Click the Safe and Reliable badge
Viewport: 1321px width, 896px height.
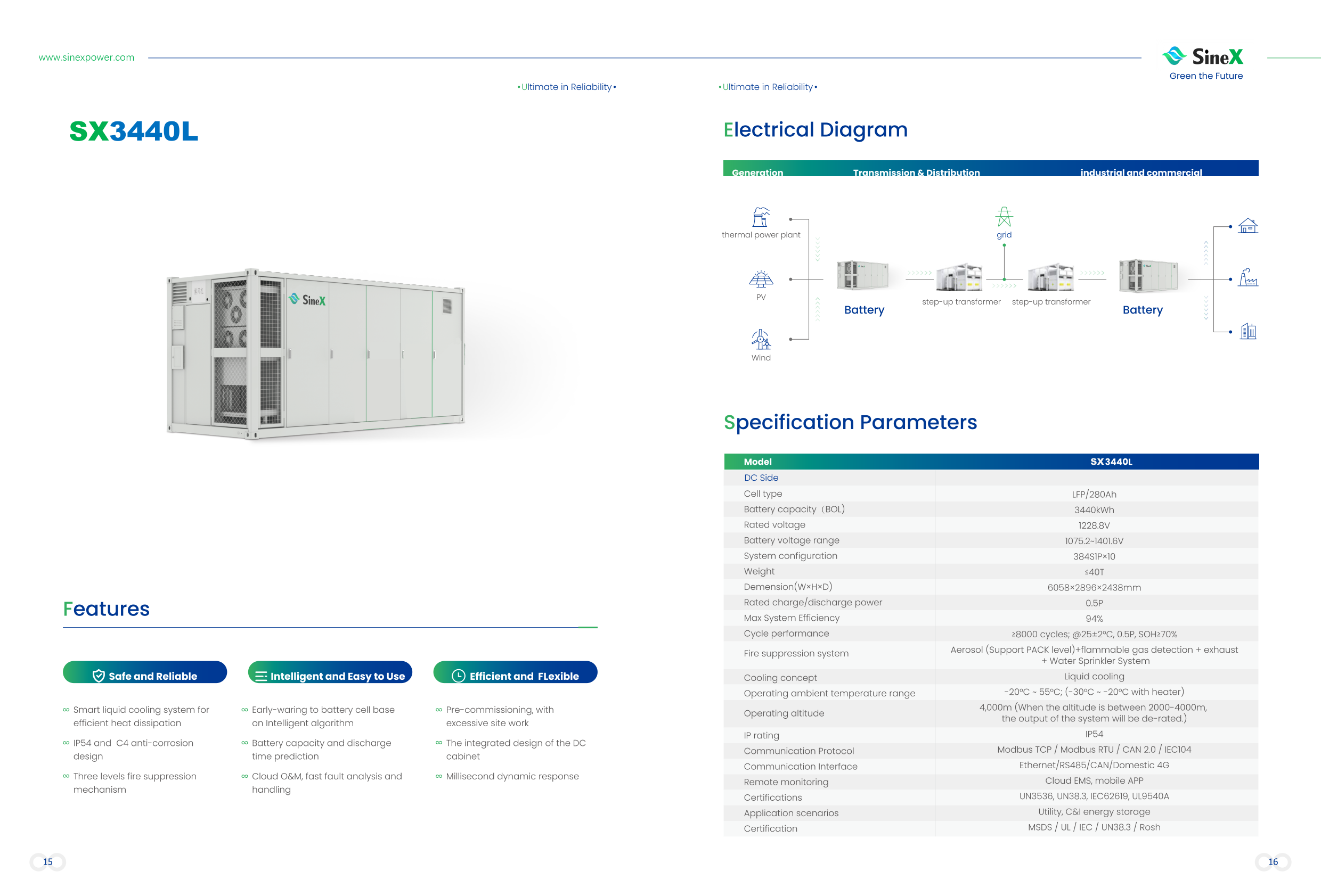click(145, 672)
